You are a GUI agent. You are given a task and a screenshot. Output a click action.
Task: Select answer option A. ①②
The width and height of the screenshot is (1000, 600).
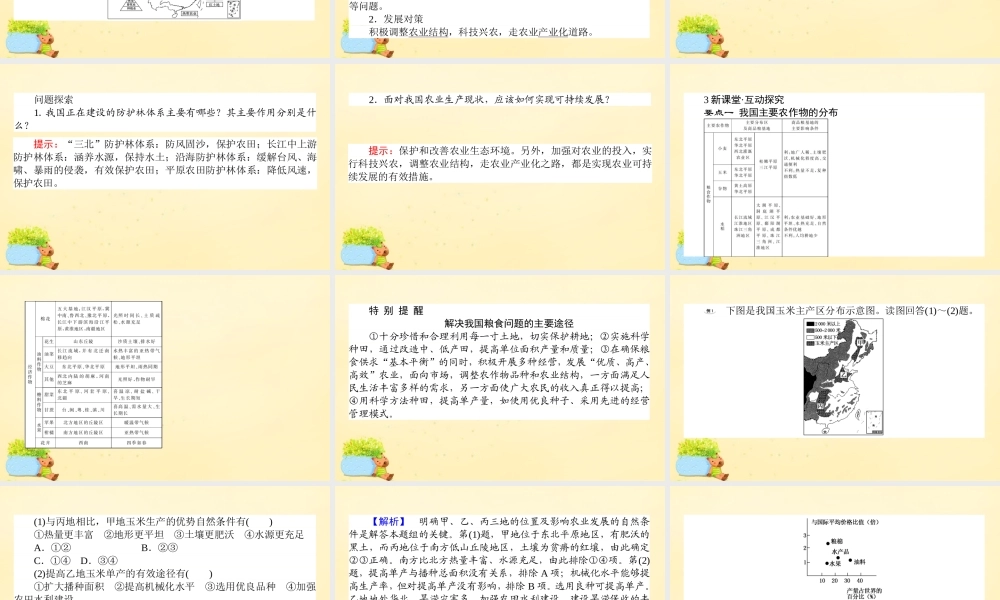point(52,547)
